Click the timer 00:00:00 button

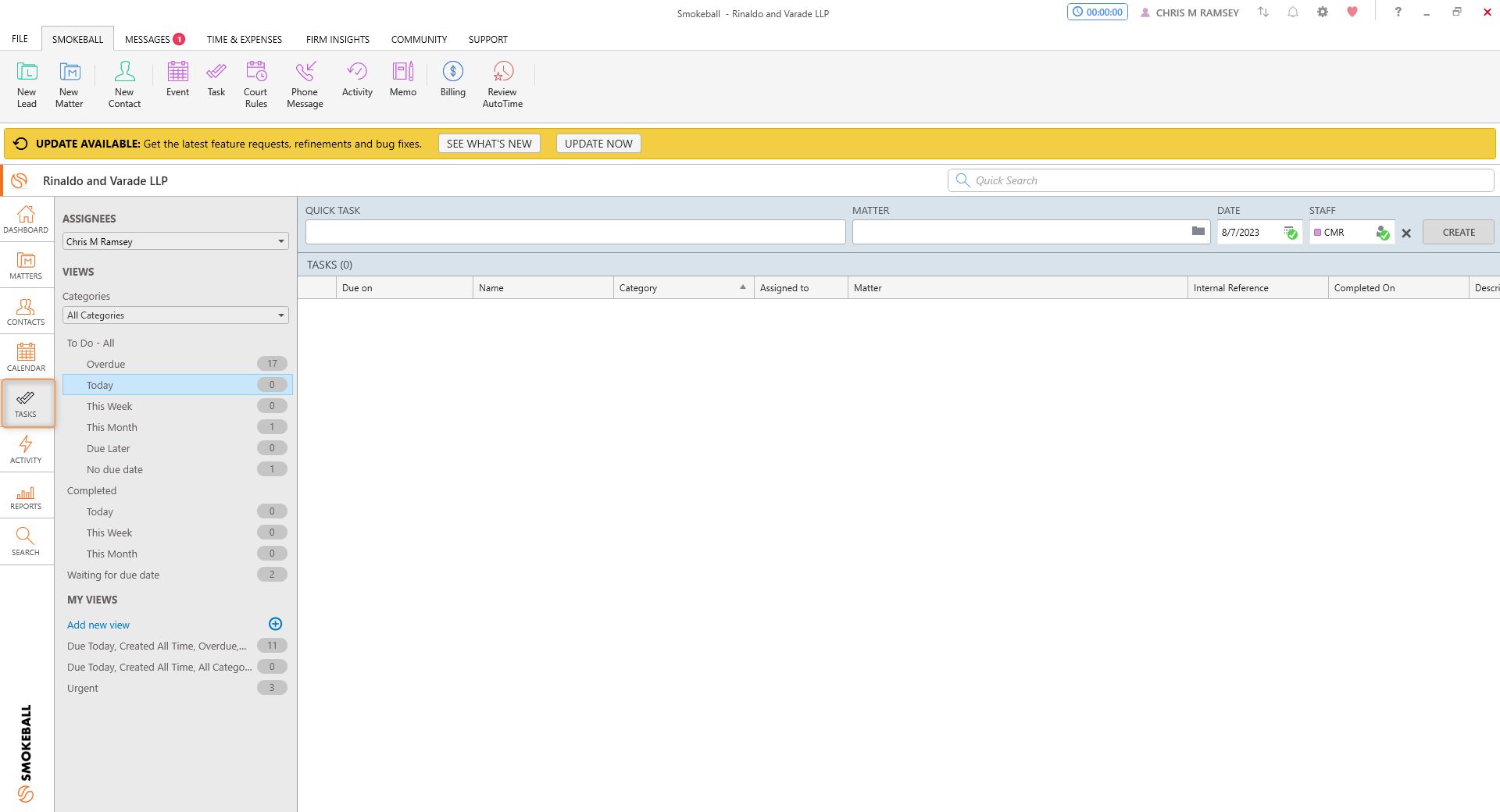[x=1098, y=12]
